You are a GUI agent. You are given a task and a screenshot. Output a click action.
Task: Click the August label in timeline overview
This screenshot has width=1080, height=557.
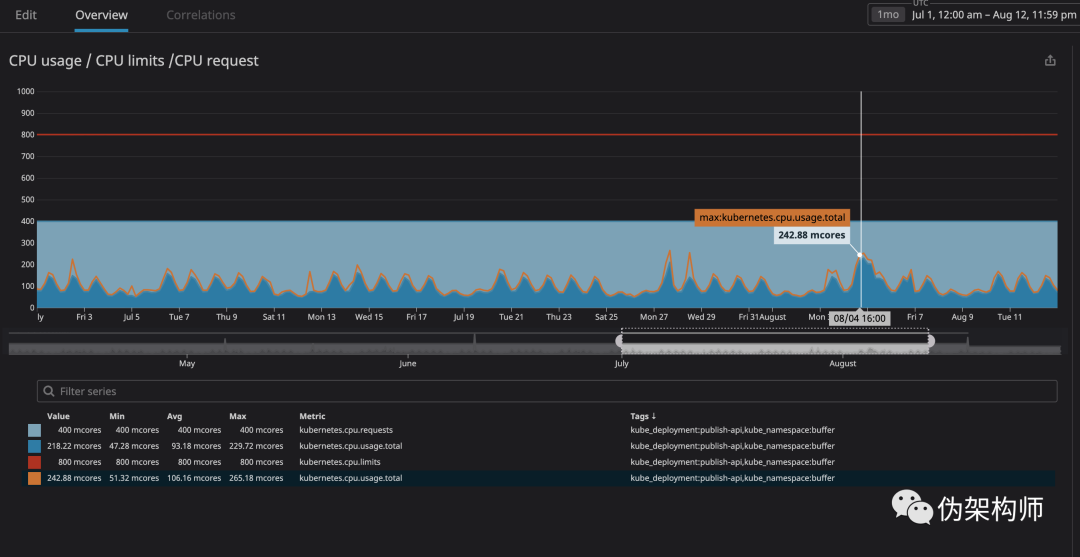click(842, 364)
